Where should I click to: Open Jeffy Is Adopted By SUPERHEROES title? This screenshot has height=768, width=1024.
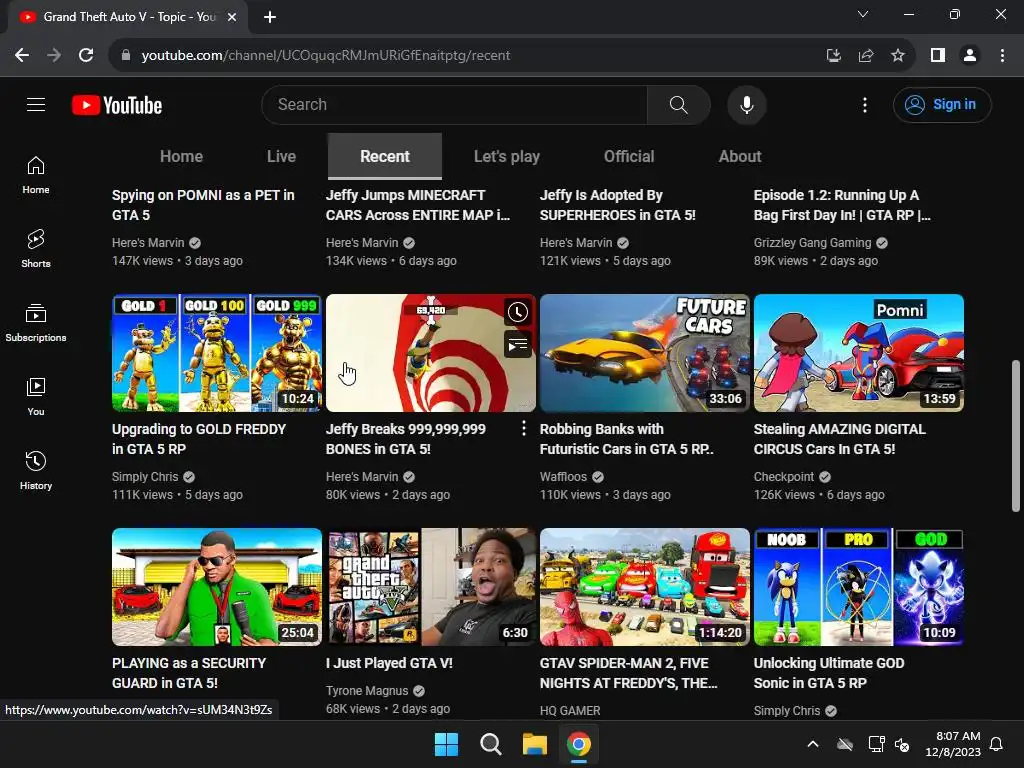point(618,205)
